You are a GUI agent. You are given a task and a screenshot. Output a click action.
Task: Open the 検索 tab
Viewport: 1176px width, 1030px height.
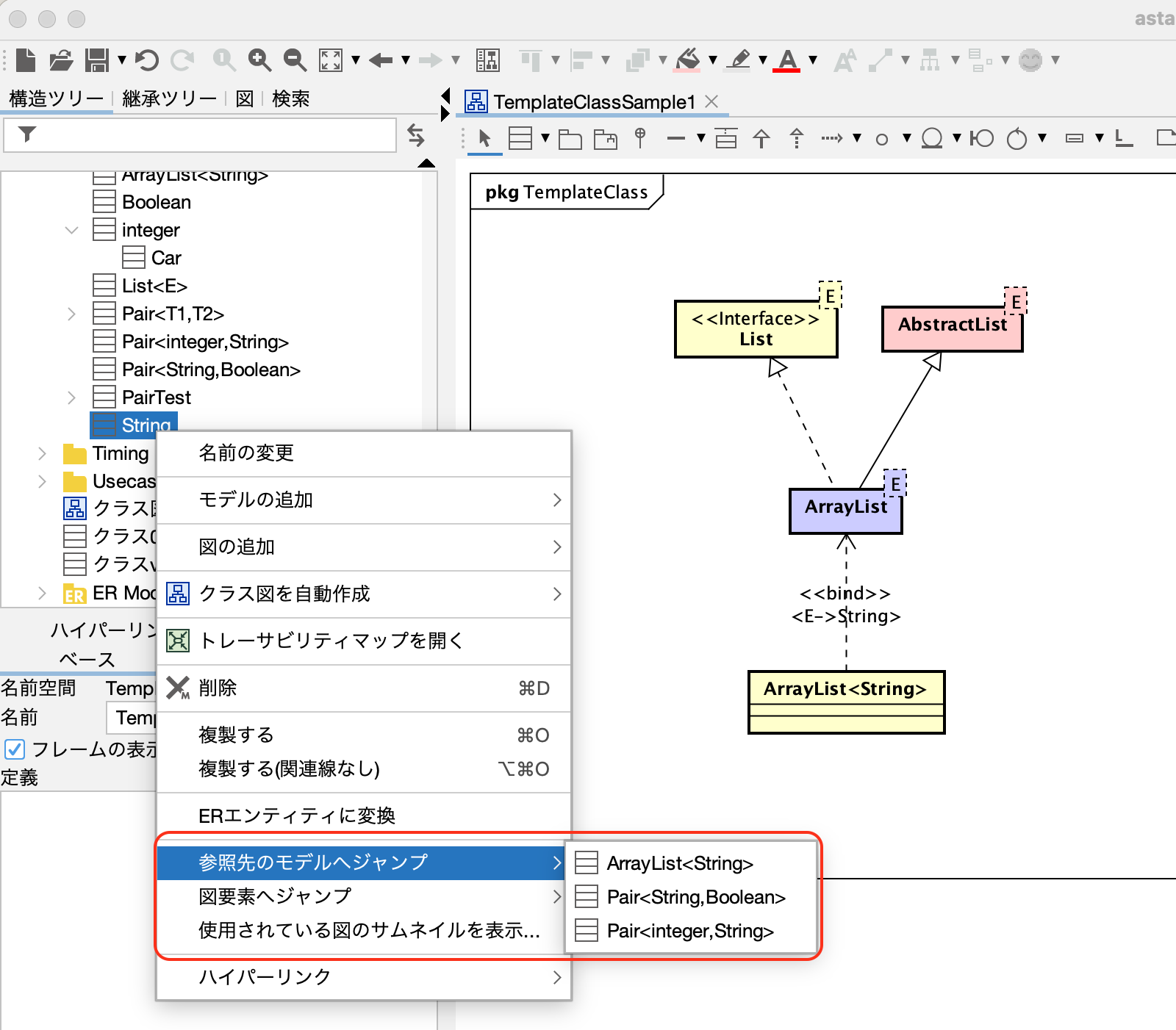[291, 98]
